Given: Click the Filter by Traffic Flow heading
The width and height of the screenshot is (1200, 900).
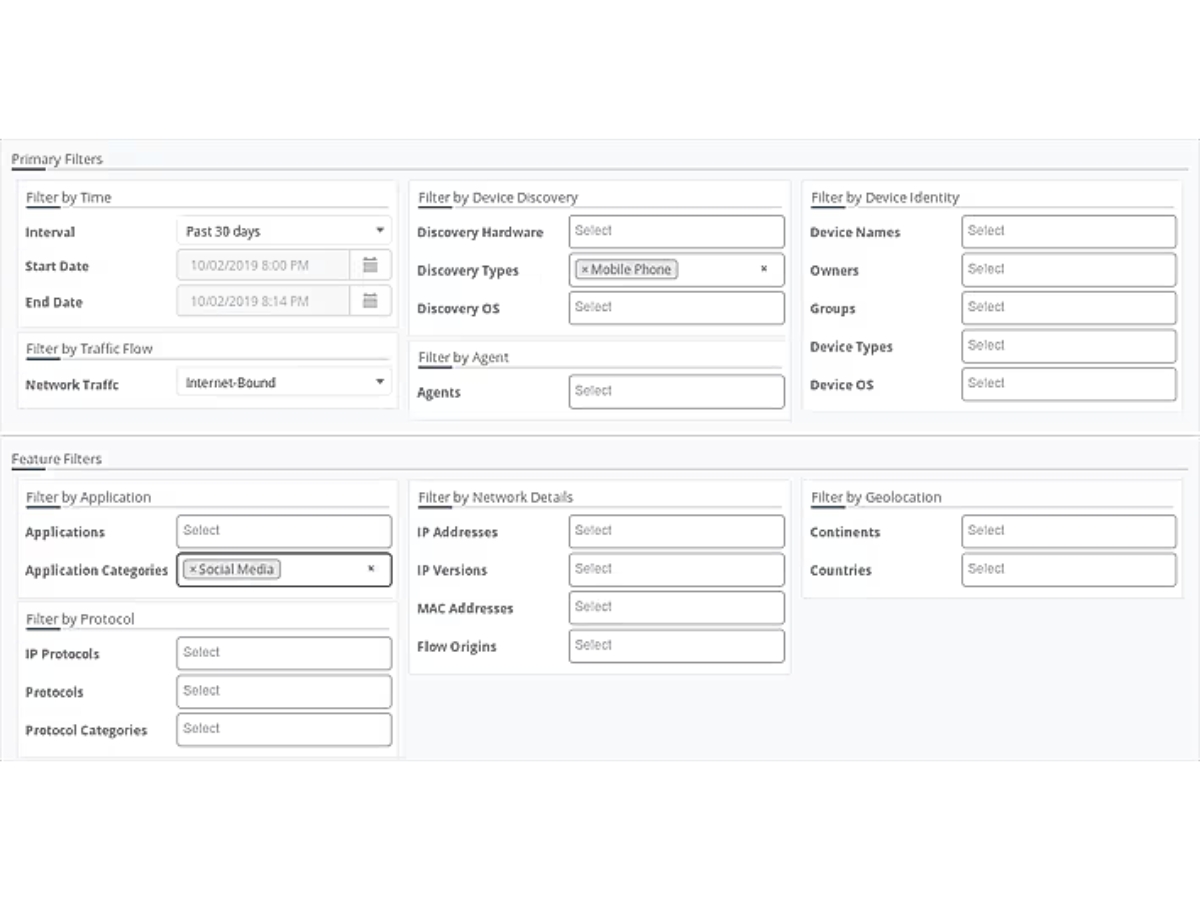Looking at the screenshot, I should [x=89, y=348].
